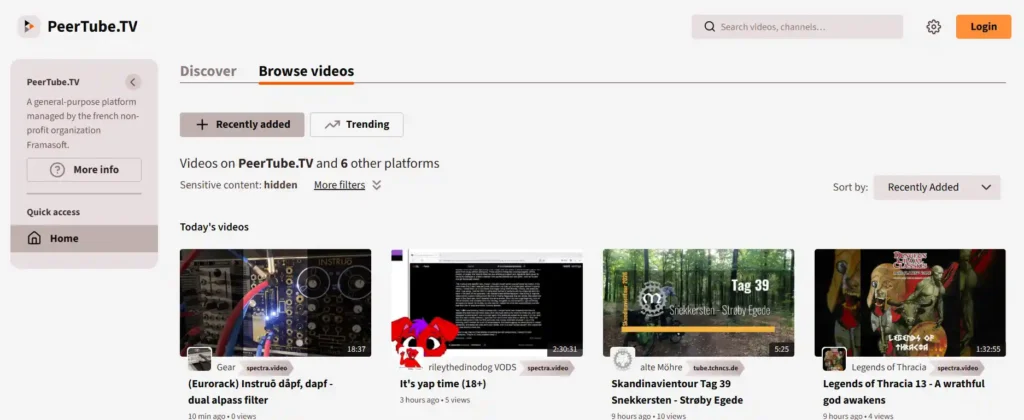Click the orange Login button
This screenshot has width=1024, height=420.
tap(984, 27)
